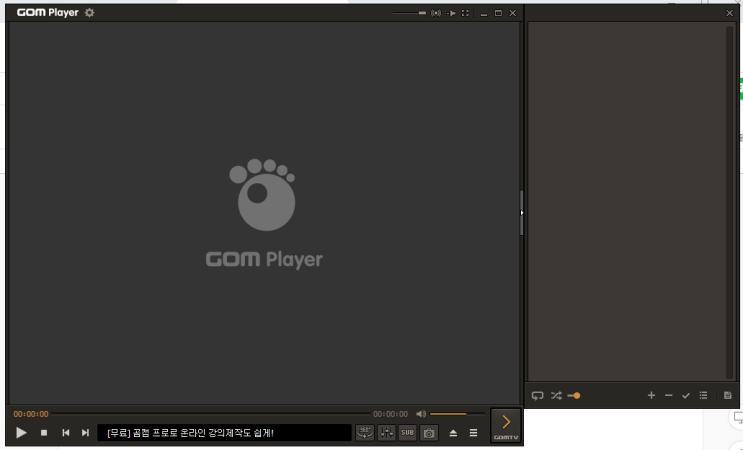Switch to full screen mode

pos(465,13)
